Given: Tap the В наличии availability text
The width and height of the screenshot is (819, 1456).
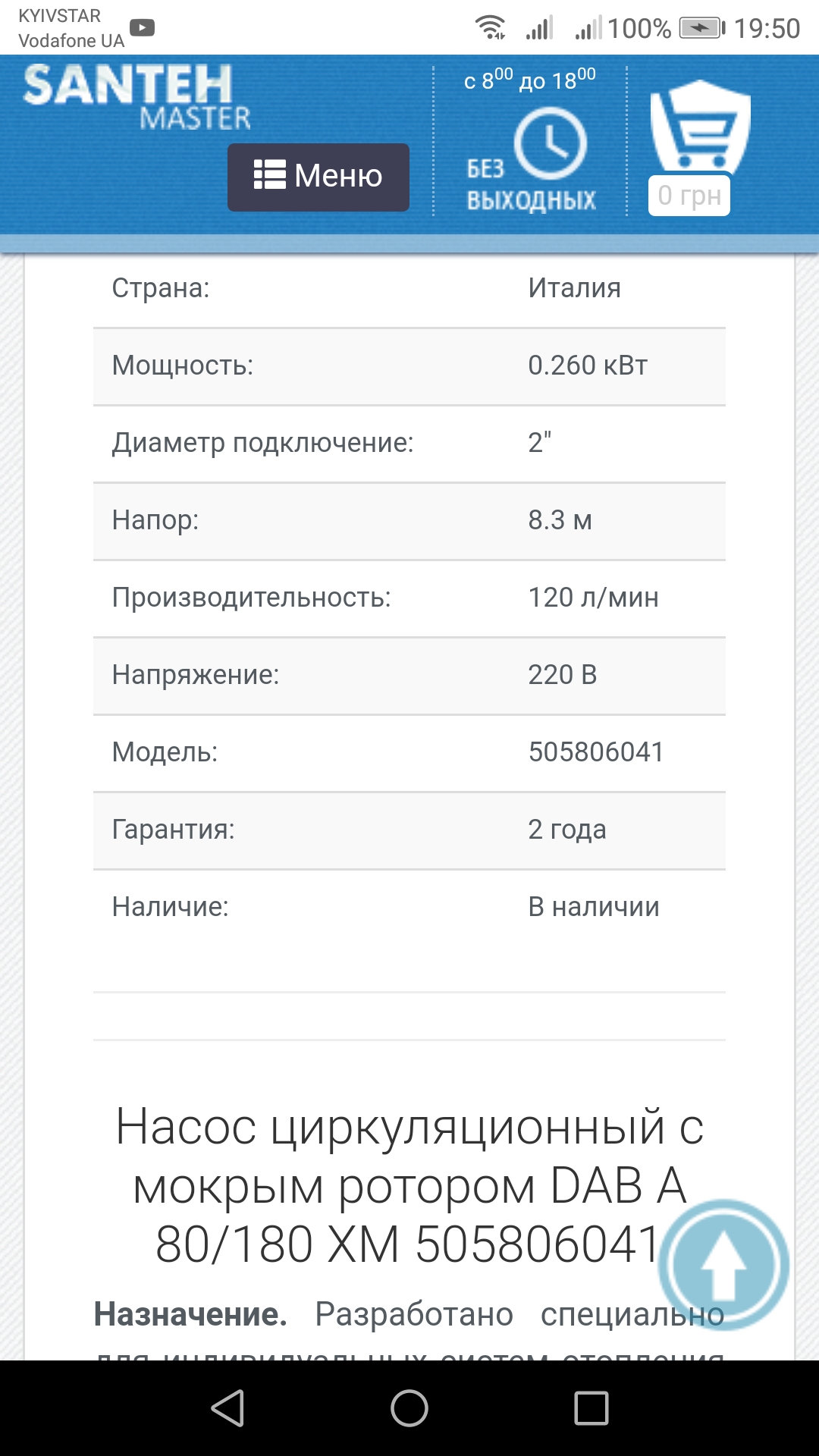Looking at the screenshot, I should 594,907.
